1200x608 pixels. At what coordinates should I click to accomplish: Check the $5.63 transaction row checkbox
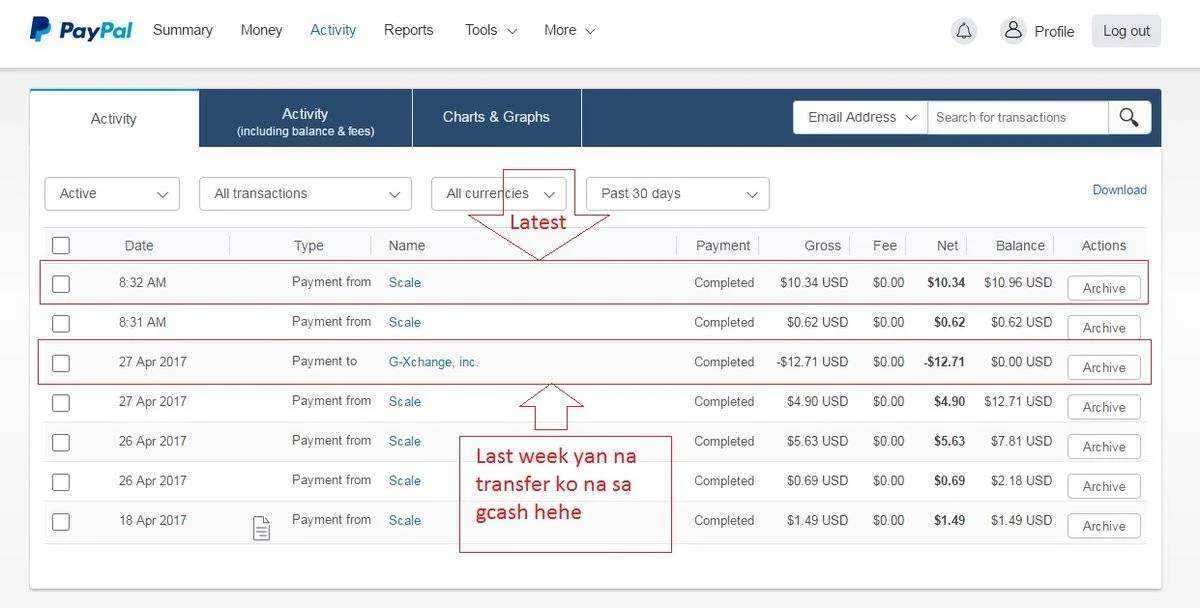click(x=61, y=442)
